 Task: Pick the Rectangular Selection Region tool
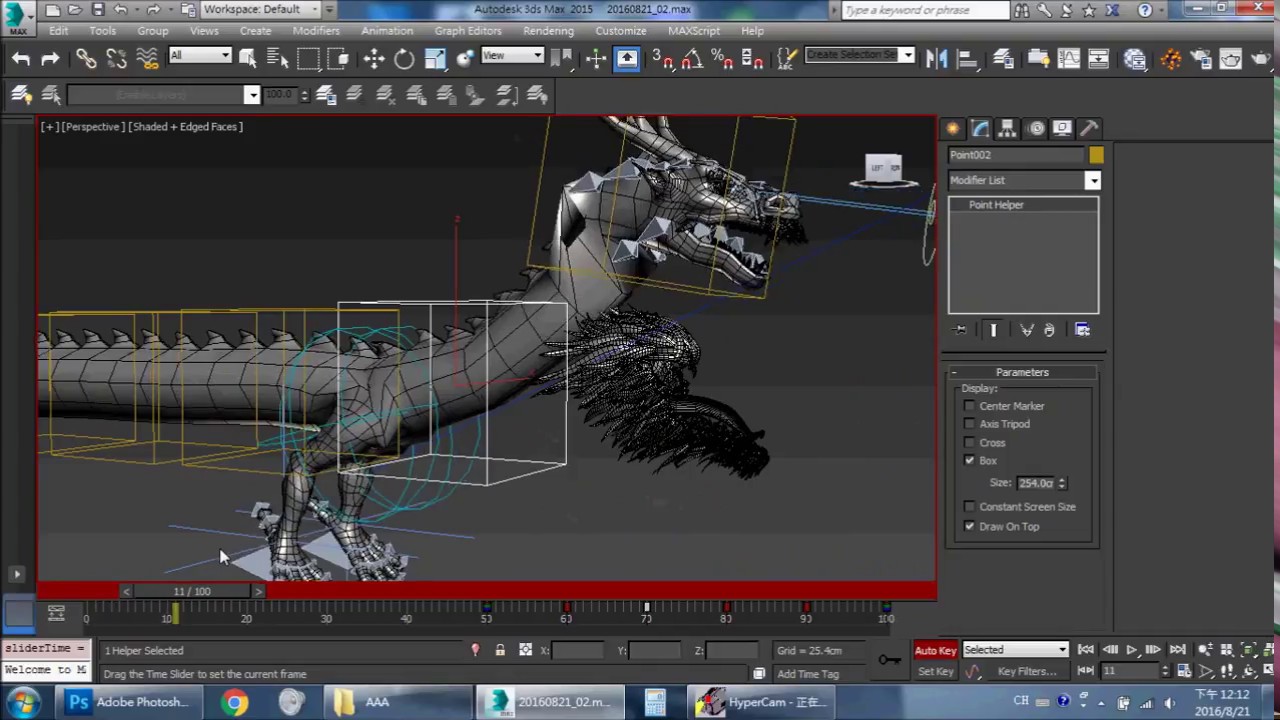(309, 58)
